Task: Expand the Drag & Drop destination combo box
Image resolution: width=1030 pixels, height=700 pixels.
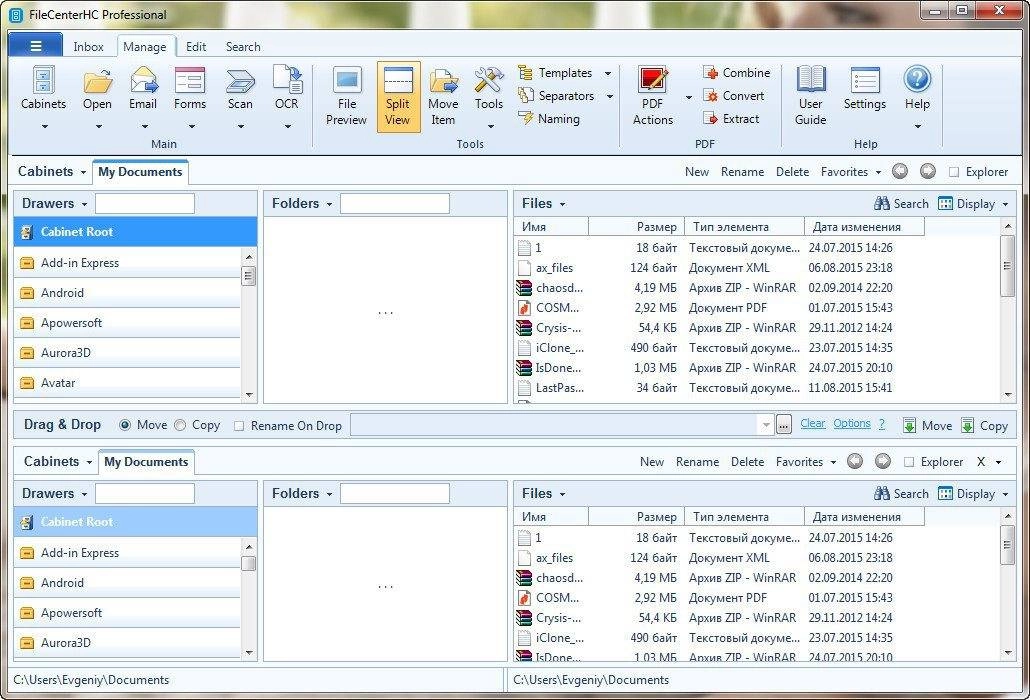Action: coord(765,426)
